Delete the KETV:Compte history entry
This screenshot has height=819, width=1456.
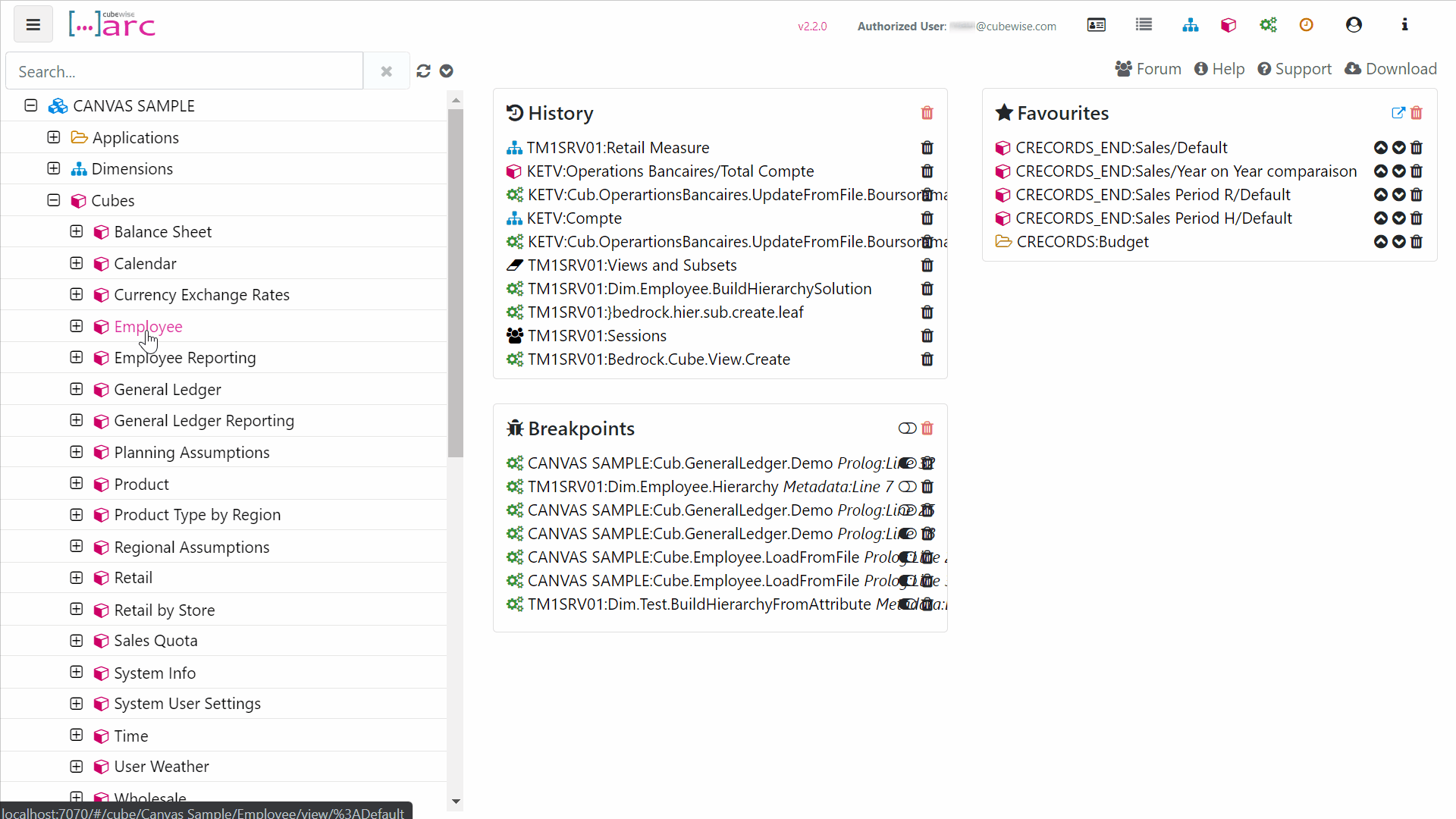[x=927, y=218]
